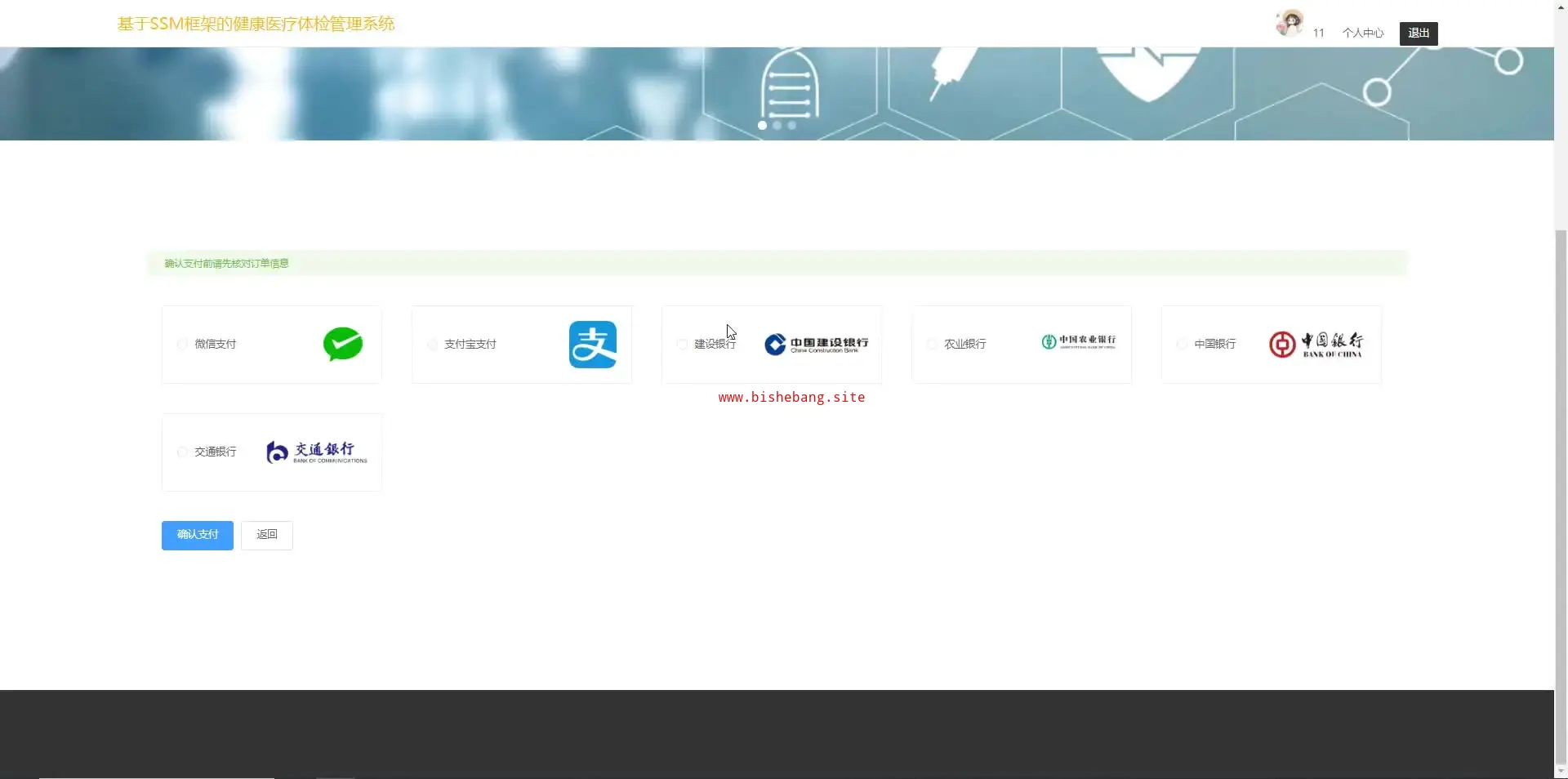This screenshot has width=1568, height=779.
Task: Choose the 建设银行 radio option
Action: [x=682, y=344]
